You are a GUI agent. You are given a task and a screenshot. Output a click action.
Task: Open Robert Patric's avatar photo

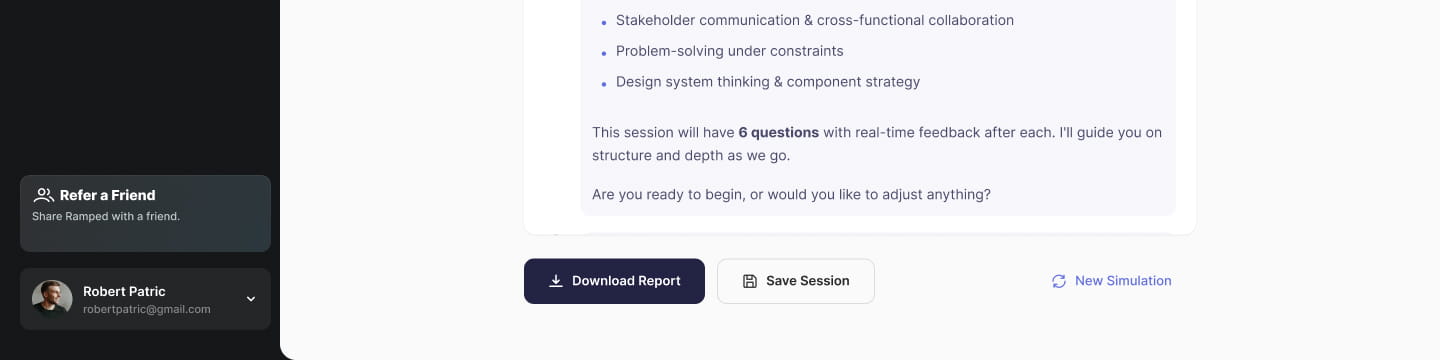tap(52, 298)
